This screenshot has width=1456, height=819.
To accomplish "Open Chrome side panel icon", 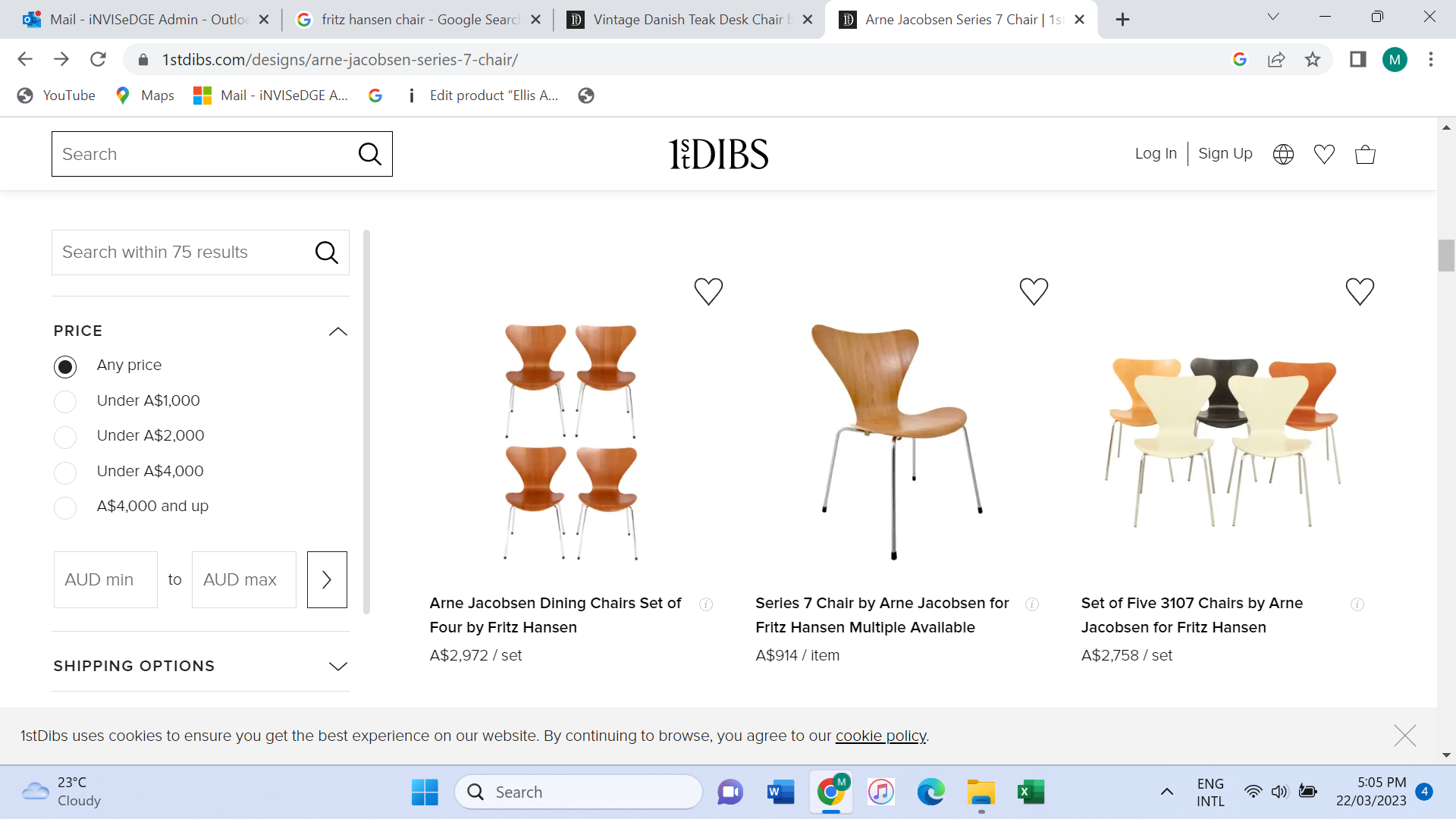I will click(1357, 59).
